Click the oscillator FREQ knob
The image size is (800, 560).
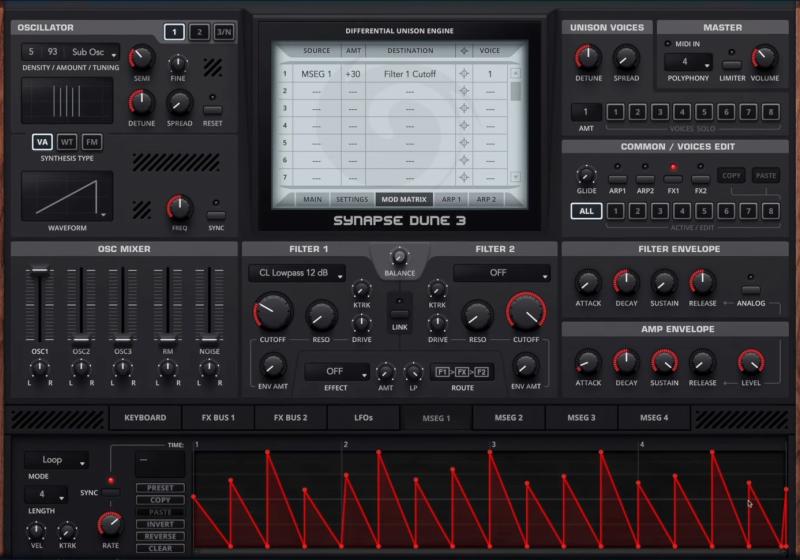(x=179, y=208)
